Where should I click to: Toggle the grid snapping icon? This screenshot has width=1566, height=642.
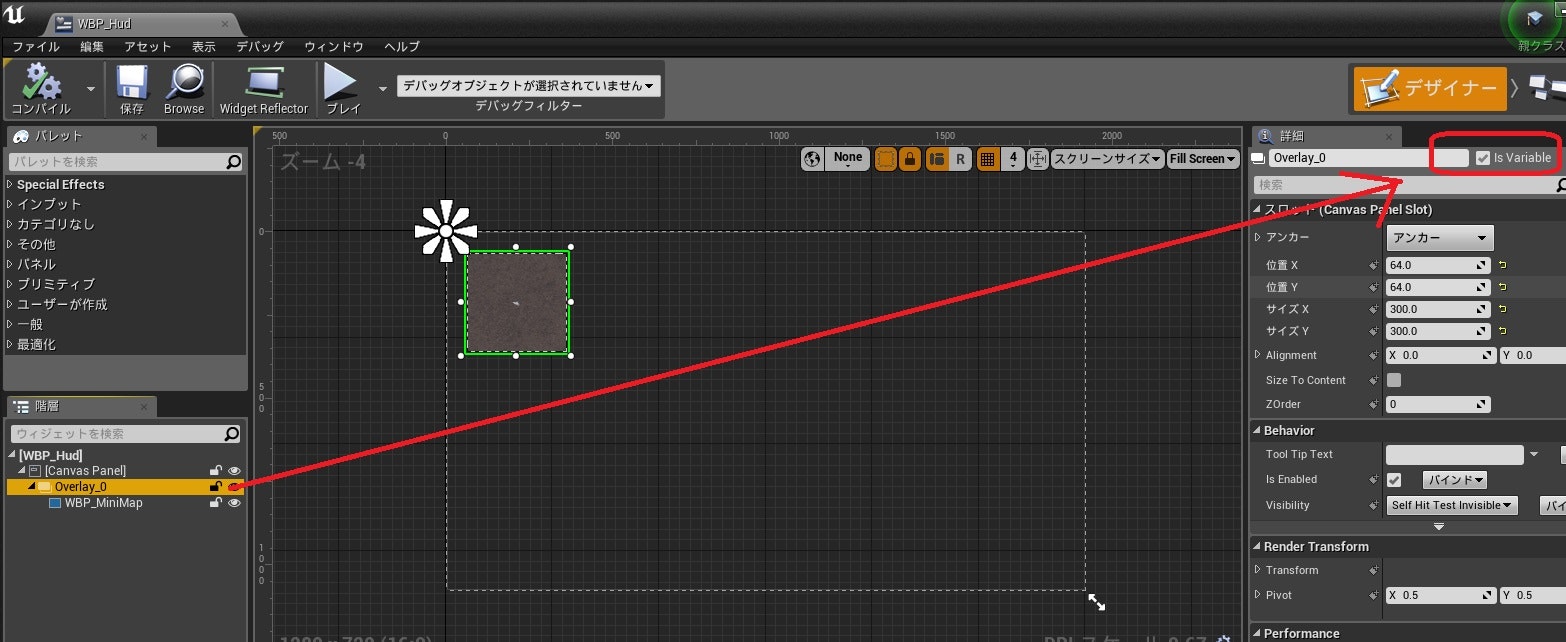pyautogui.click(x=987, y=158)
